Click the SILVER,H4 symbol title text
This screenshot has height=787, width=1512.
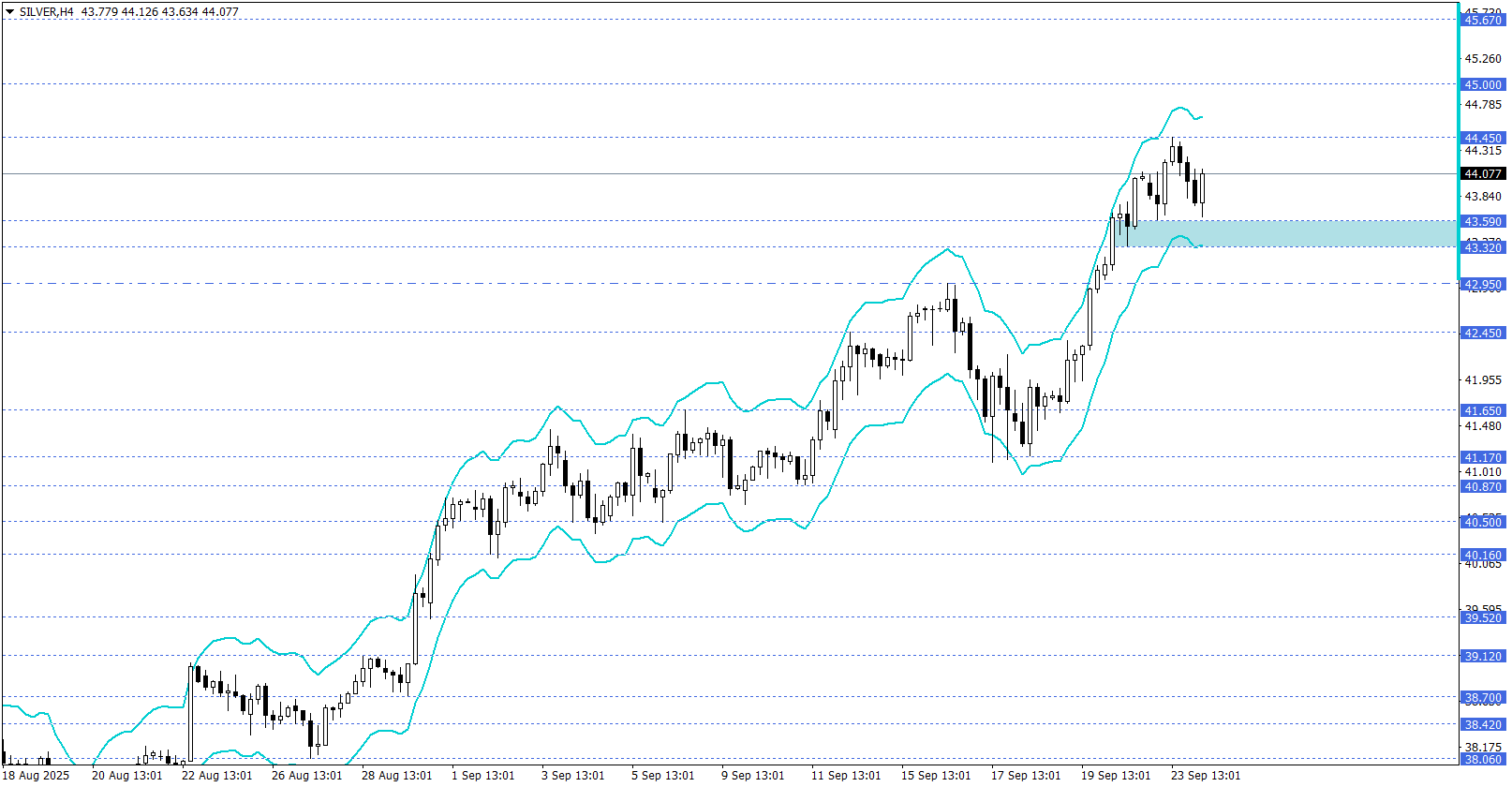pyautogui.click(x=46, y=12)
